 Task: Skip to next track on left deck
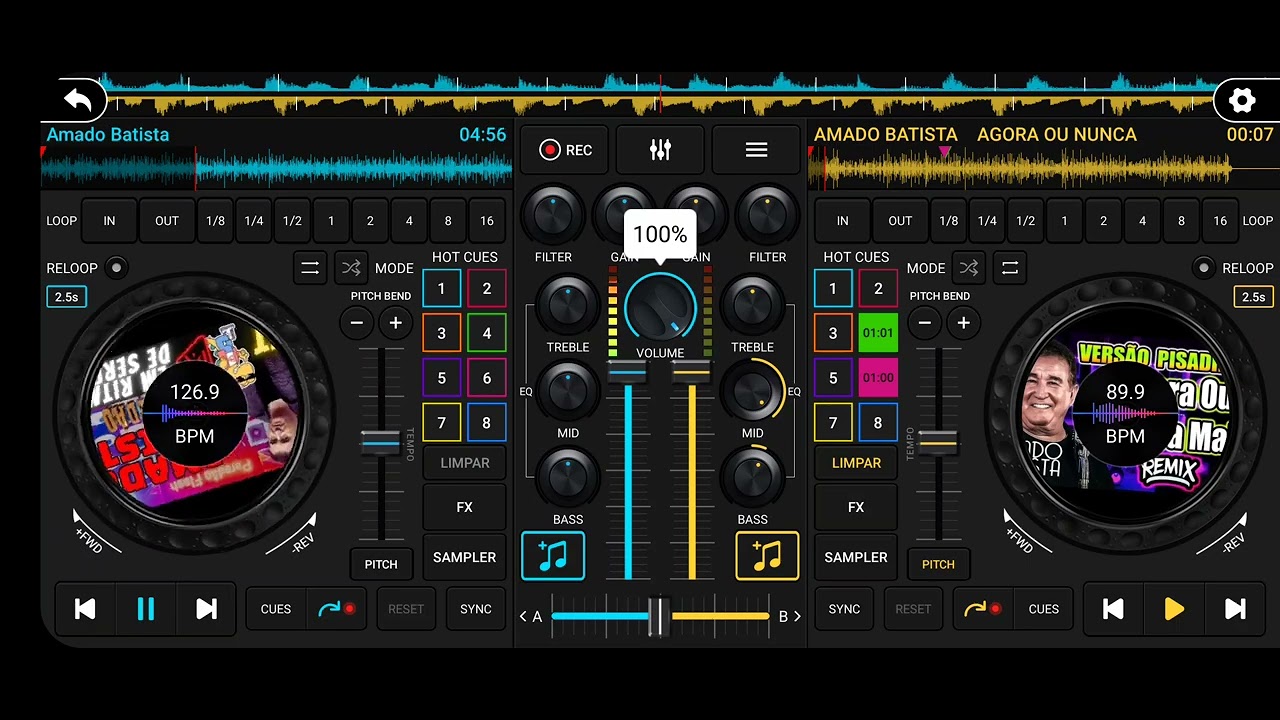206,609
